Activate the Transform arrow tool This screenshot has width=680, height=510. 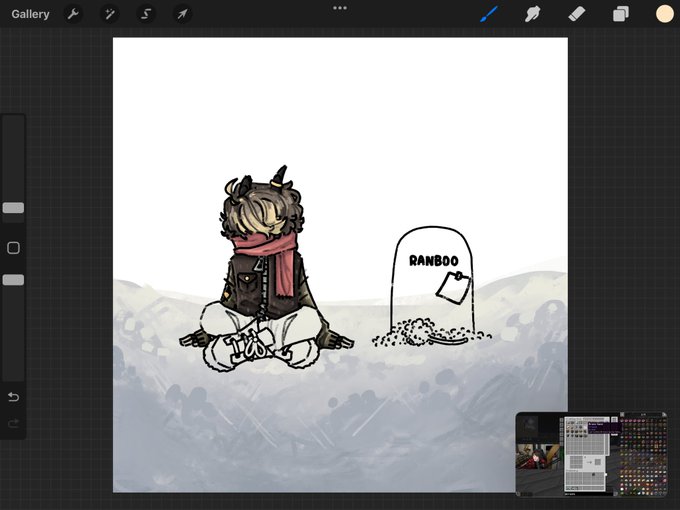[x=182, y=14]
